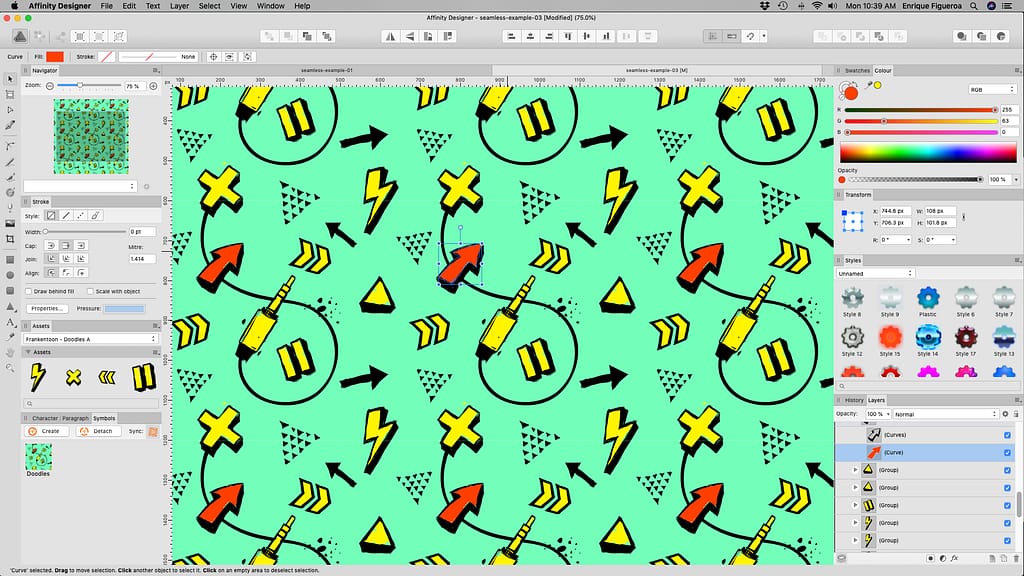This screenshot has height=576, width=1024.
Task: Click the Properties button in the Stroke panel
Action: pyautogui.click(x=47, y=308)
